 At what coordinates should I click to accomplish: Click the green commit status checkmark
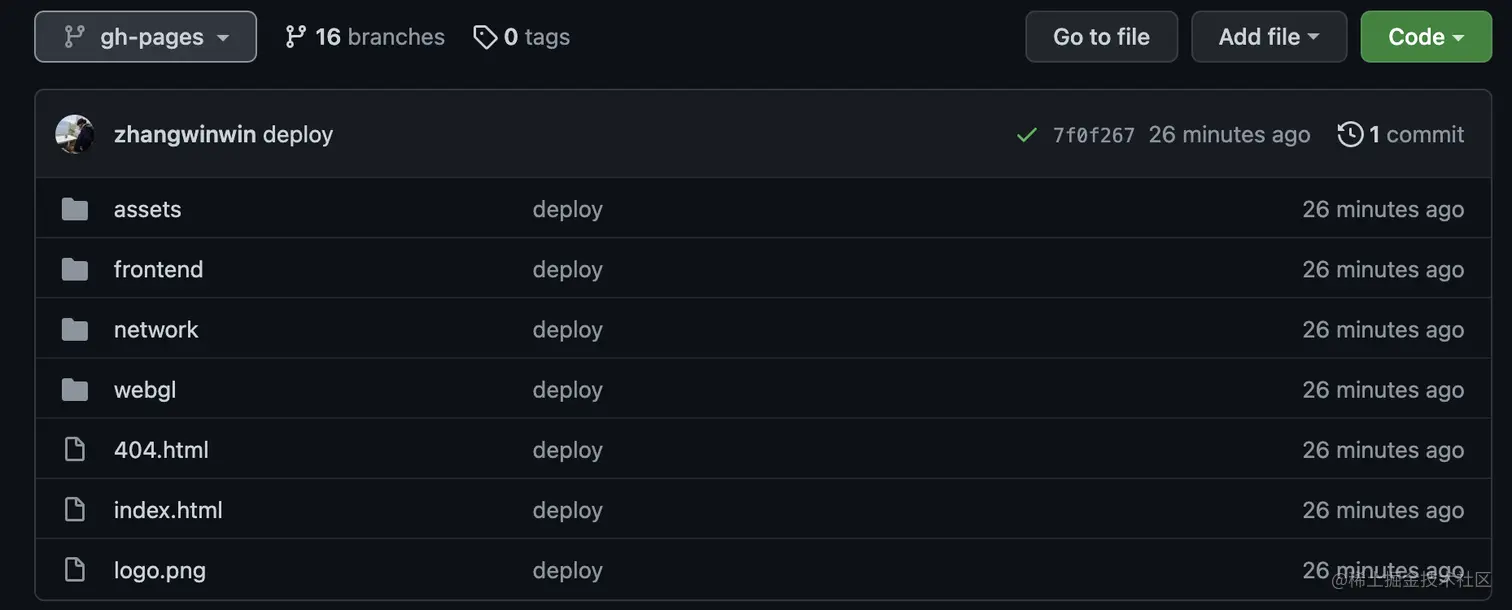(1026, 135)
